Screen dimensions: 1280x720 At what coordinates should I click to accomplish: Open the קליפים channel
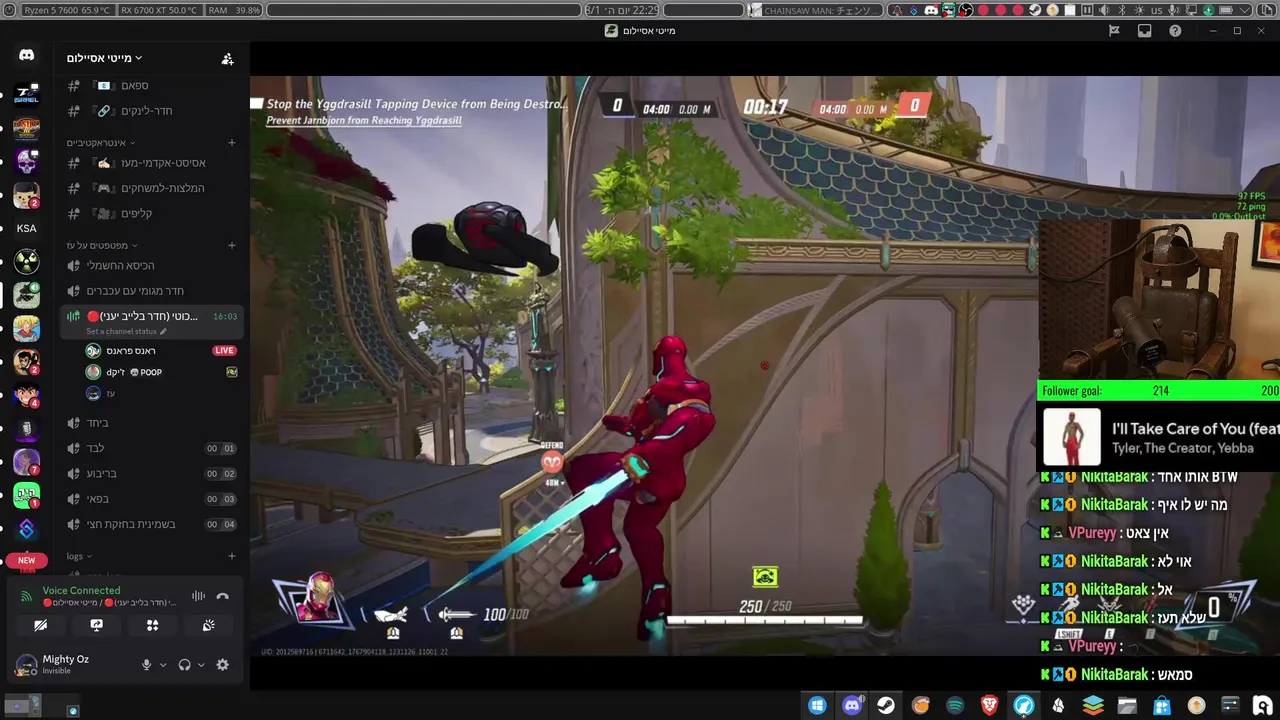[x=150, y=213]
